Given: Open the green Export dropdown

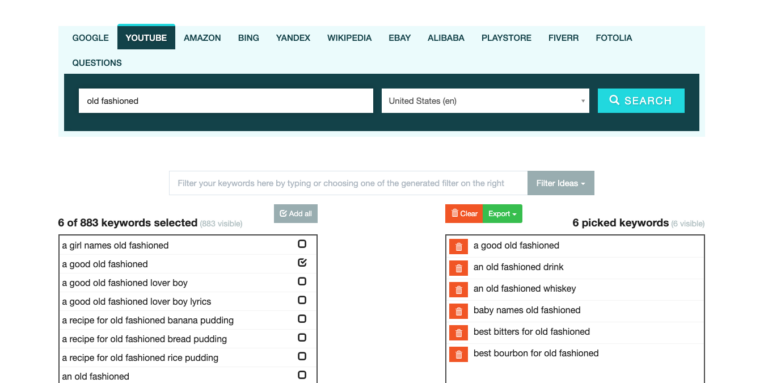Looking at the screenshot, I should 503,214.
